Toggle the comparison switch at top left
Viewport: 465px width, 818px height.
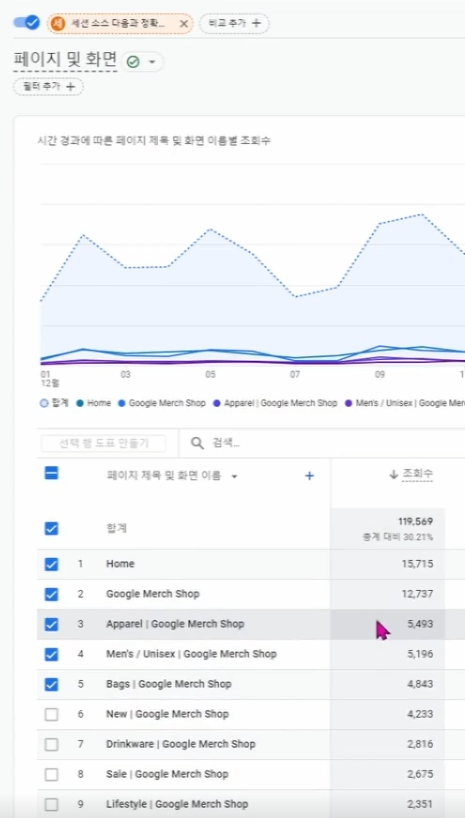pyautogui.click(x=26, y=23)
